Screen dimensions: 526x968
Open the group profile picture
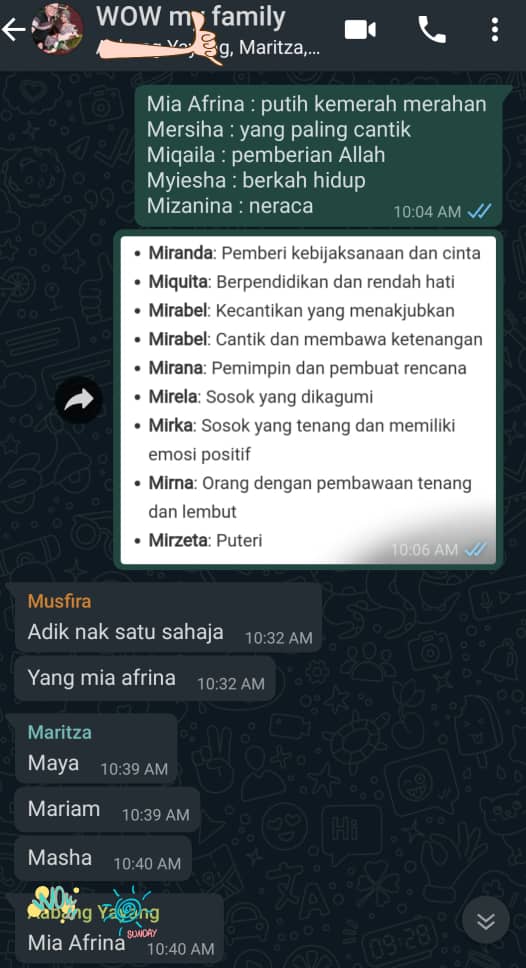click(x=57, y=29)
